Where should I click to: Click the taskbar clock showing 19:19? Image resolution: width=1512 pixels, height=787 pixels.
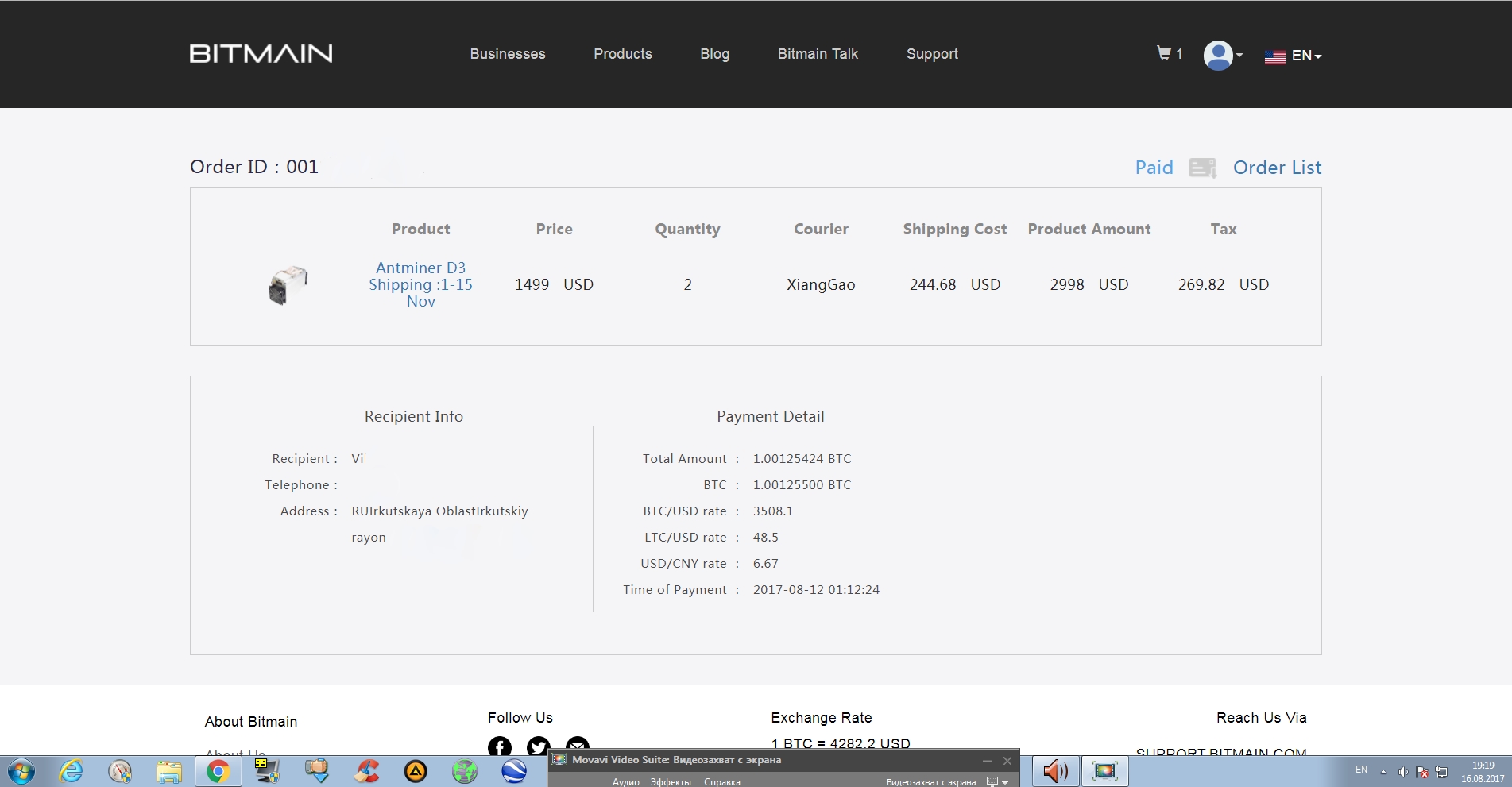coord(1483,772)
